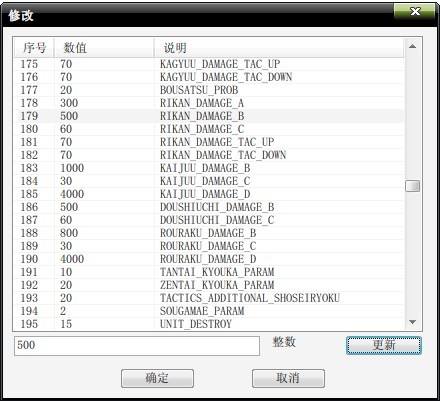This screenshot has height=401, width=440.
Task: Close the 修改 dialog window
Action: pyautogui.click(x=415, y=12)
